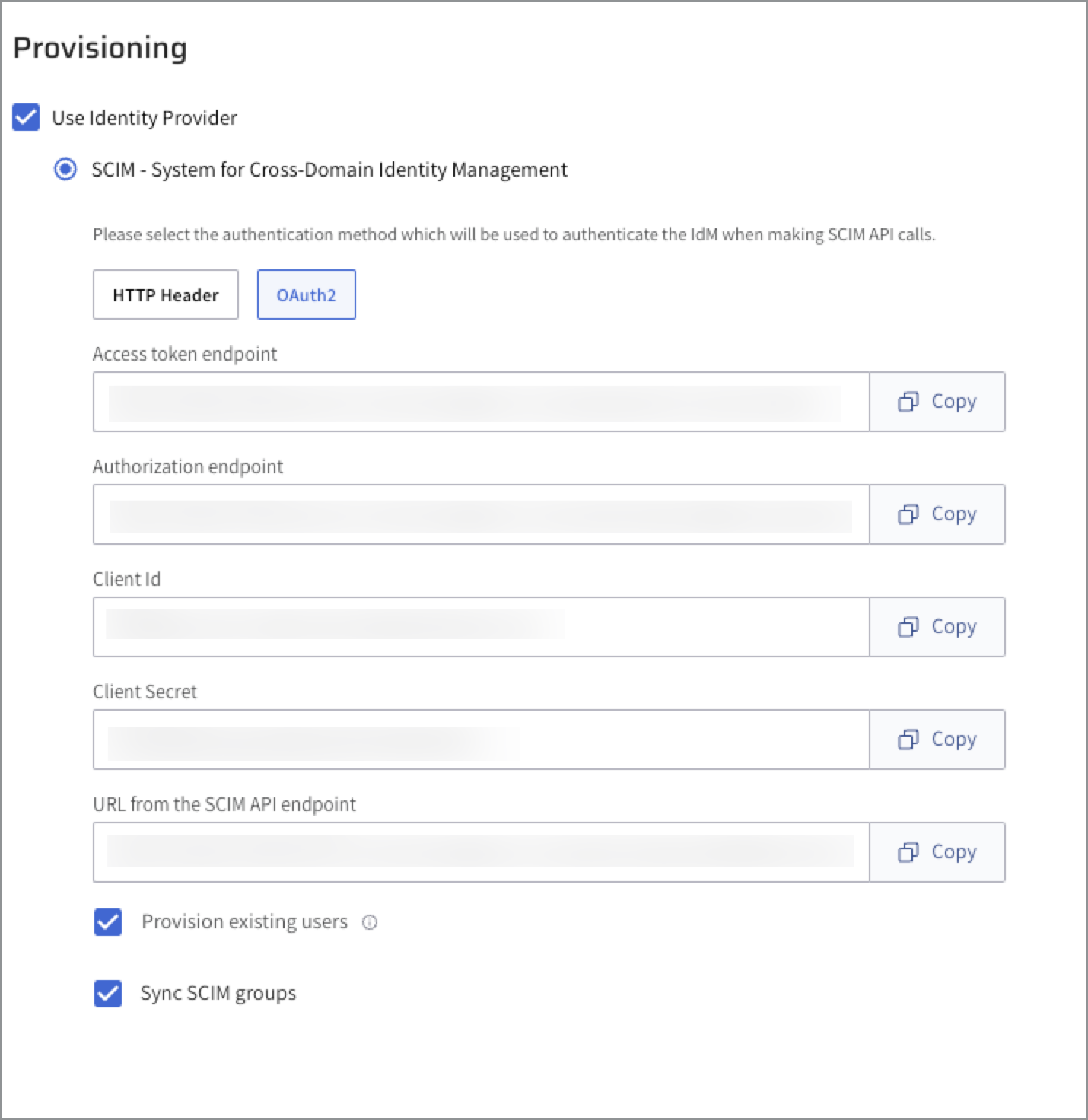Uncheck Use Identity Provider checkbox
This screenshot has height=1120, width=1088.
click(26, 118)
